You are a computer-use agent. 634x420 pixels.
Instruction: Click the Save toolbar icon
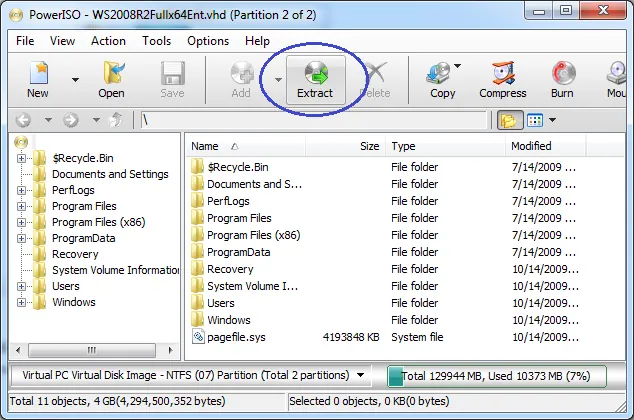(x=173, y=73)
